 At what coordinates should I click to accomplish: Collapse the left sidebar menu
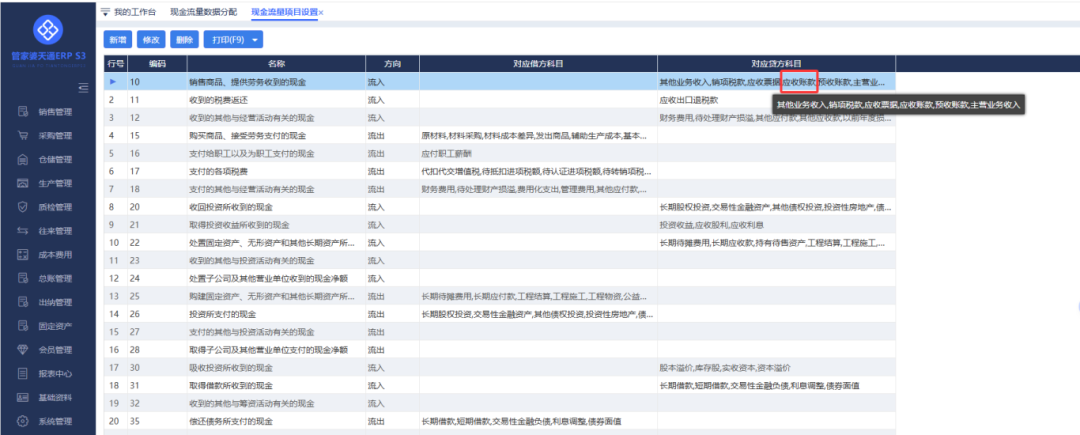pyautogui.click(x=84, y=87)
